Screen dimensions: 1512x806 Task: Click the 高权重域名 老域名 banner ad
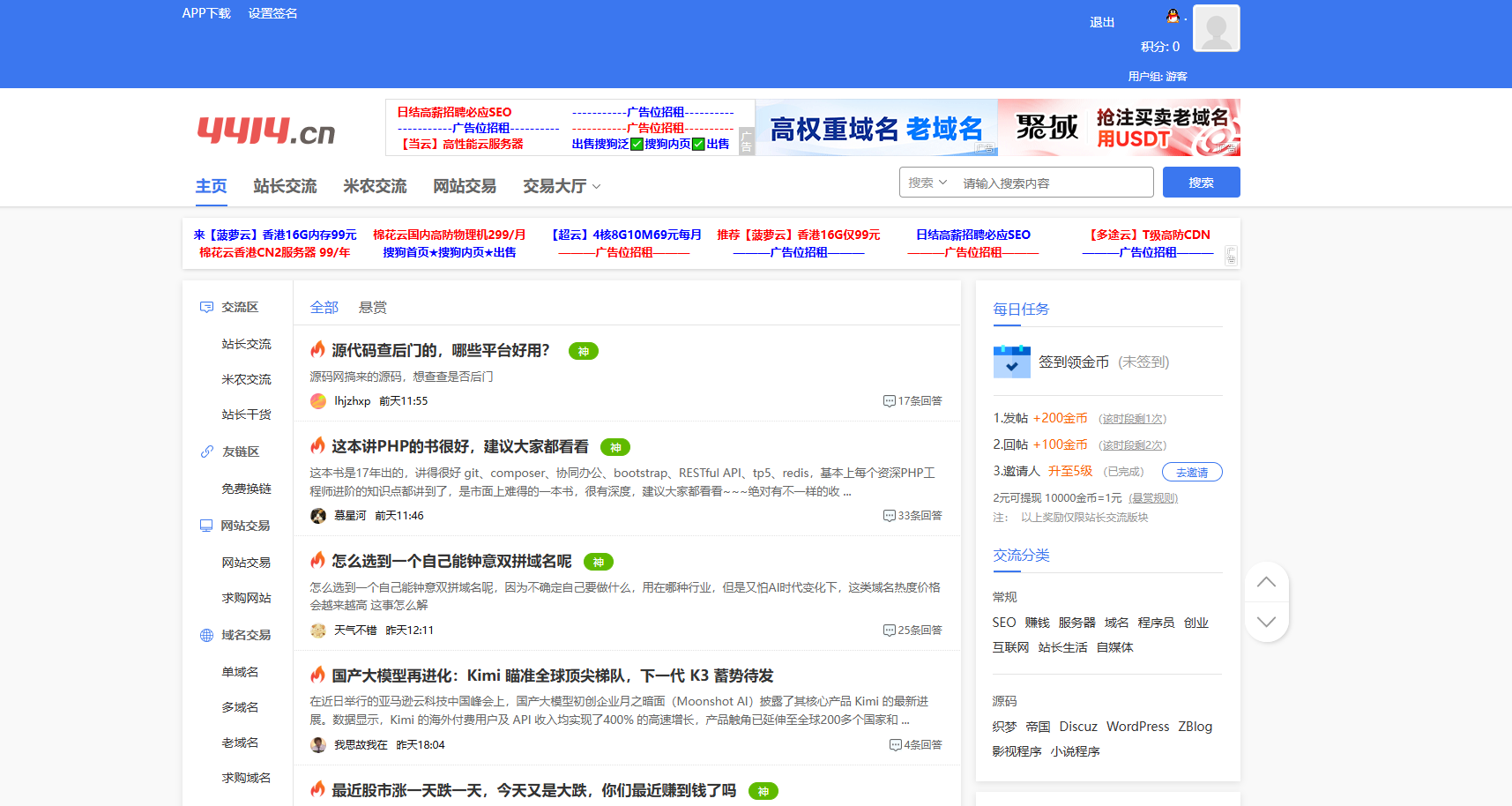[x=876, y=128]
